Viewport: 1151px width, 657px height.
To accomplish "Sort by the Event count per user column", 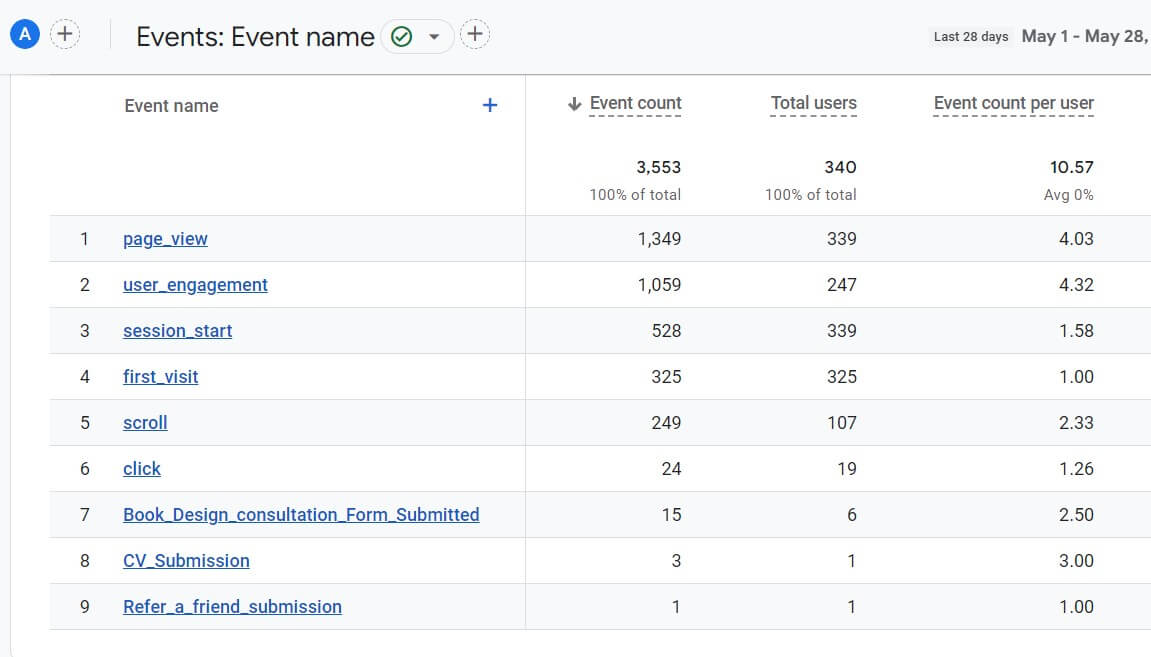I will [x=1013, y=103].
